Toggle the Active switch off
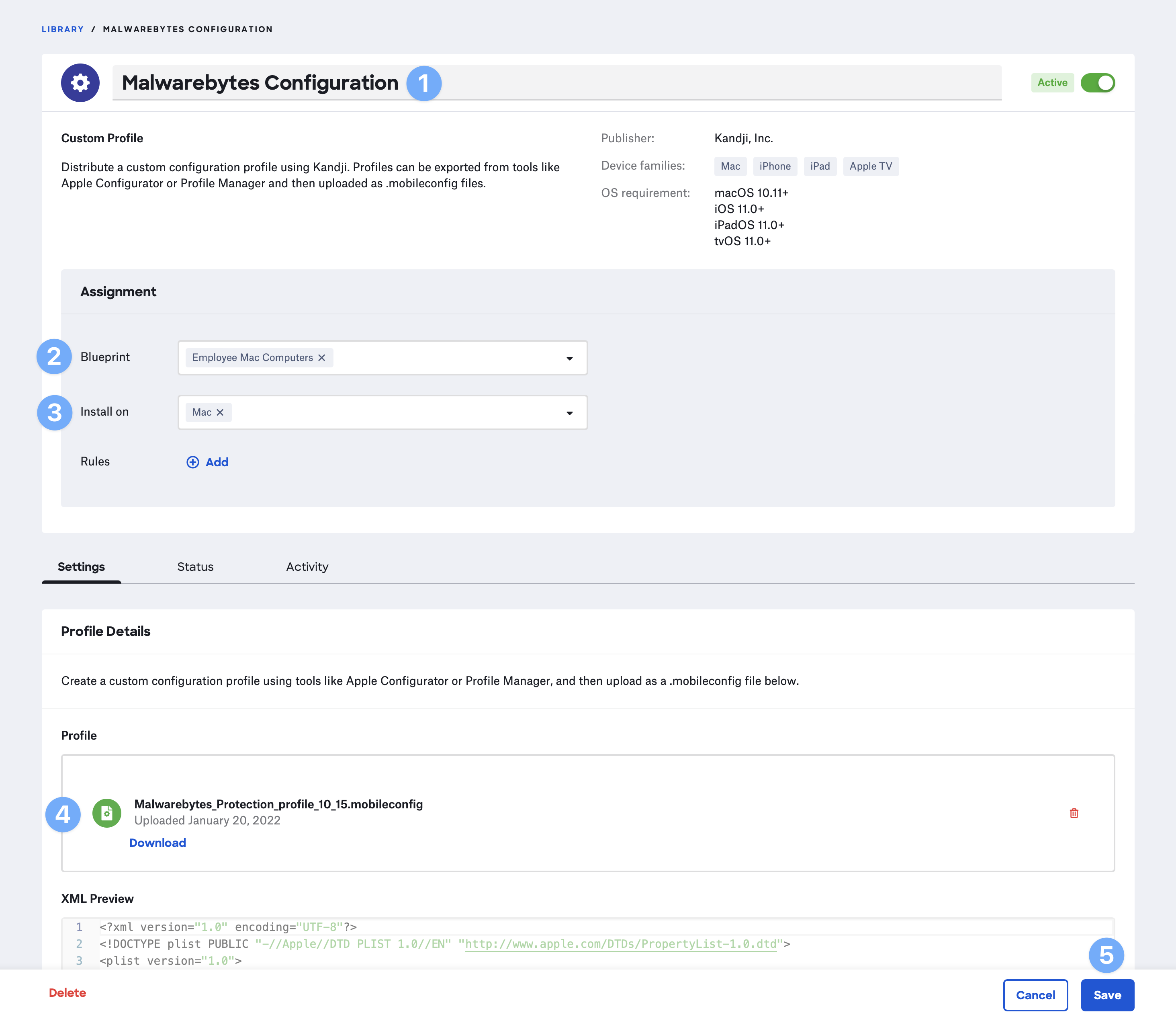 pyautogui.click(x=1097, y=83)
